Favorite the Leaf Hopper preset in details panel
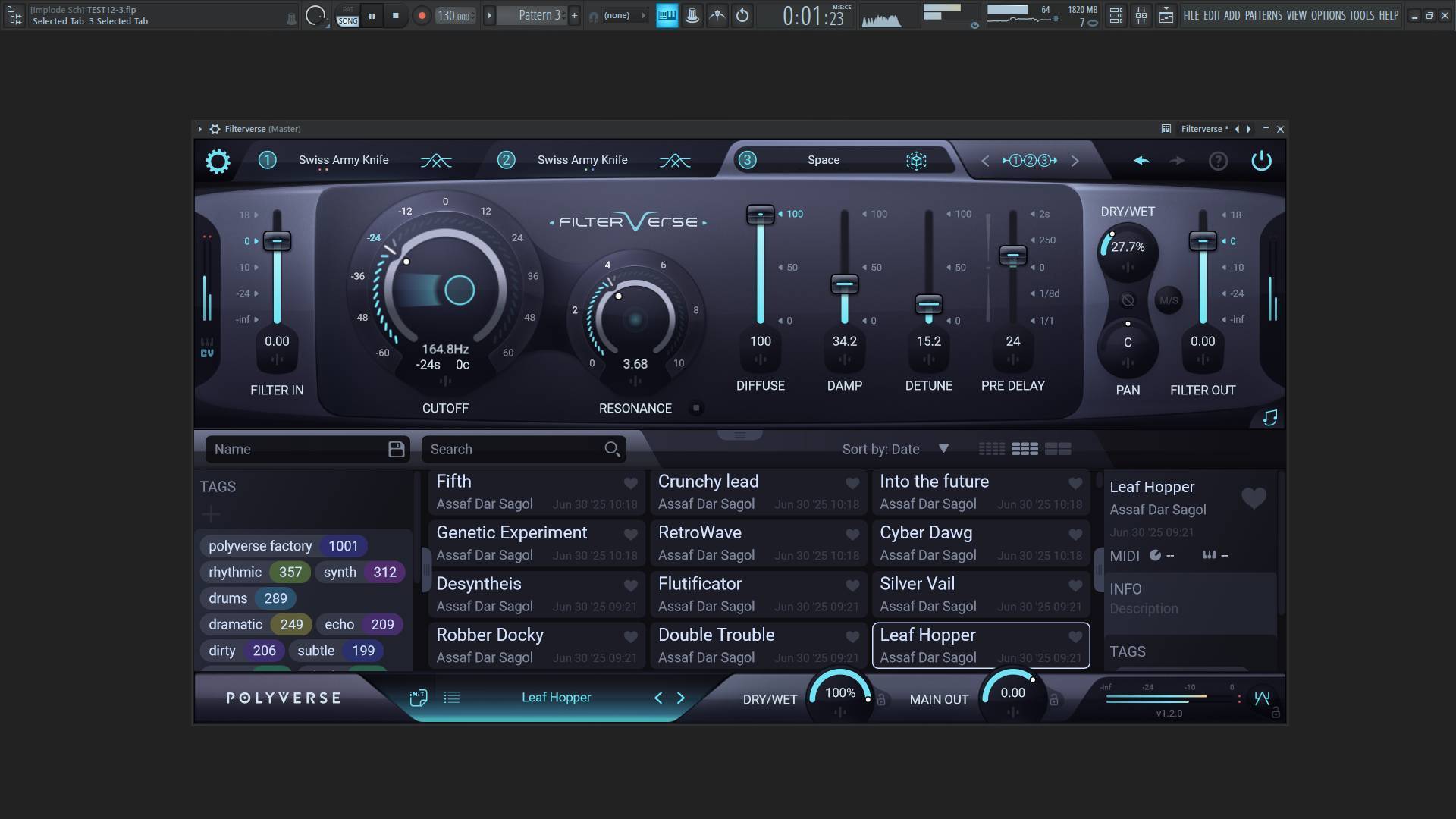The height and width of the screenshot is (819, 1456). point(1254,498)
